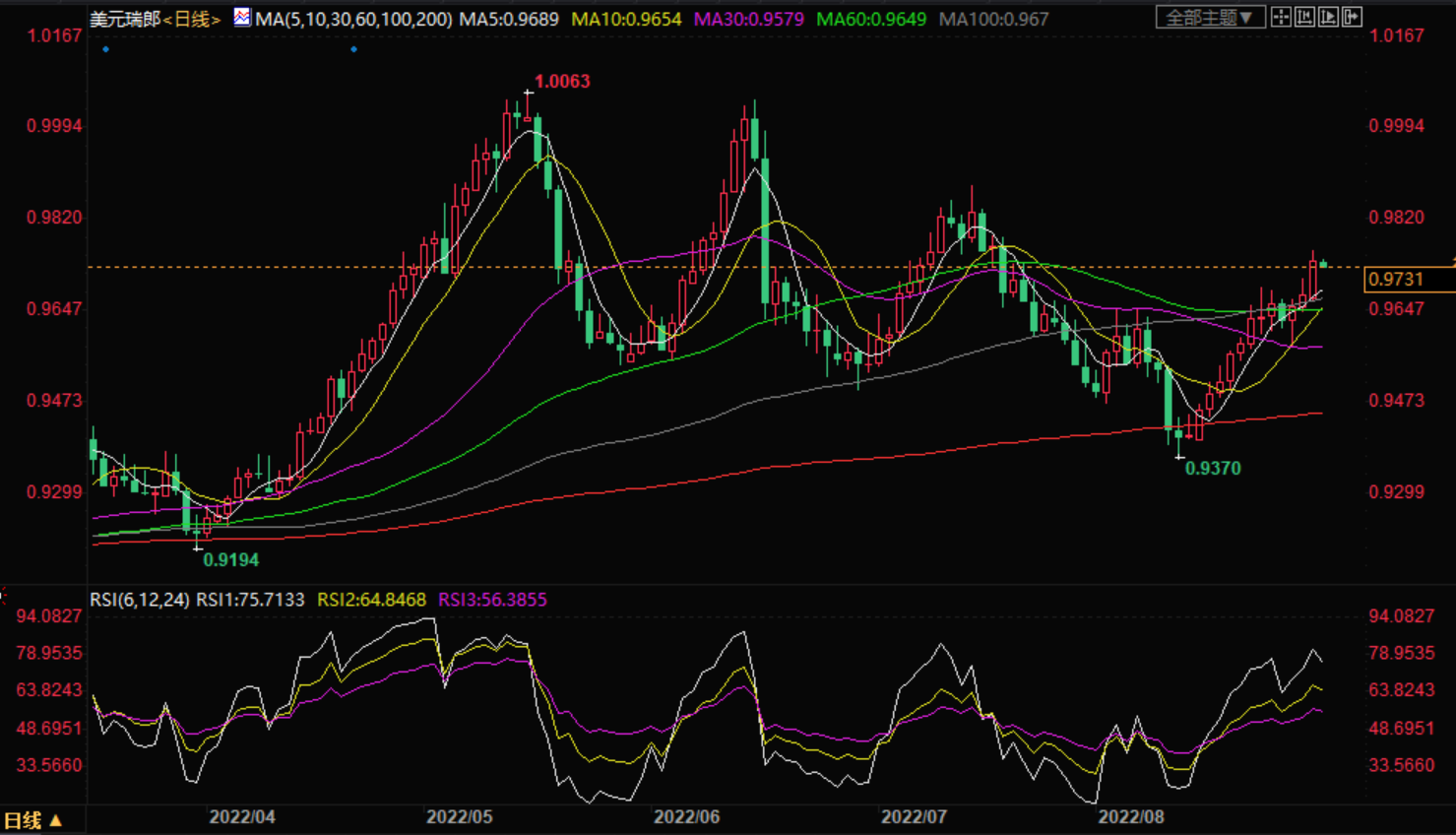Expand the 日线 period selector at bottom left

33,820
